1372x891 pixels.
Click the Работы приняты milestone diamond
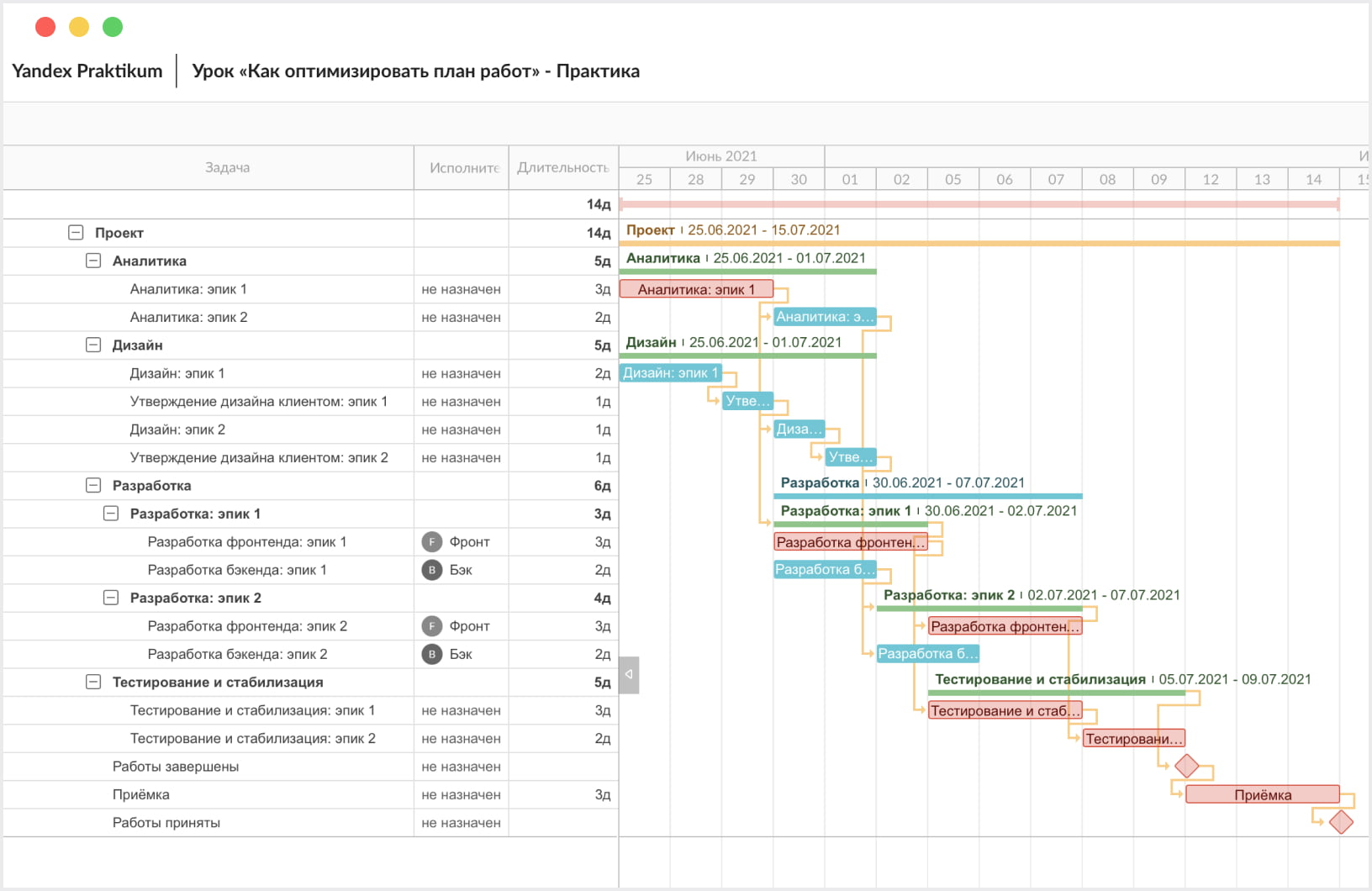tap(1341, 822)
